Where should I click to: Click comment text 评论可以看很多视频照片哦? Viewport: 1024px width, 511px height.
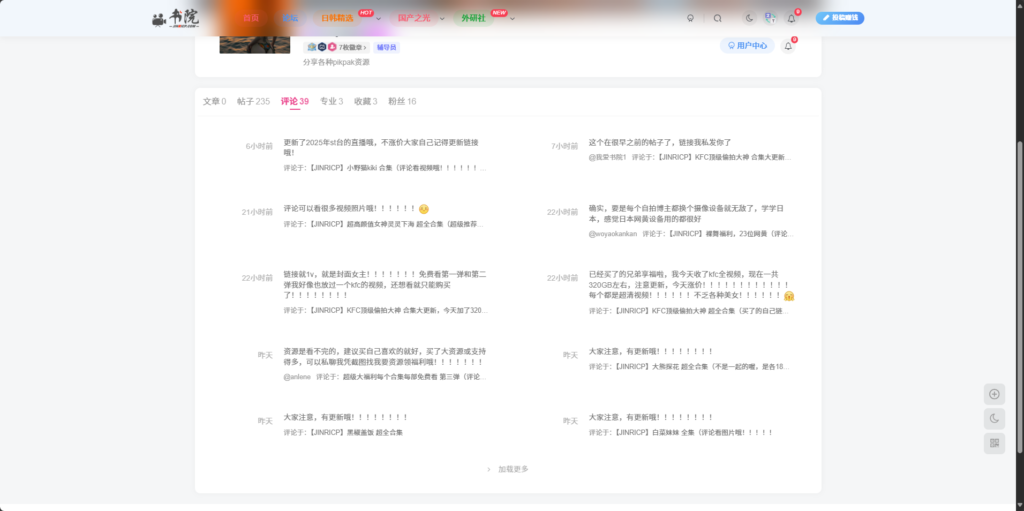pyautogui.click(x=356, y=209)
